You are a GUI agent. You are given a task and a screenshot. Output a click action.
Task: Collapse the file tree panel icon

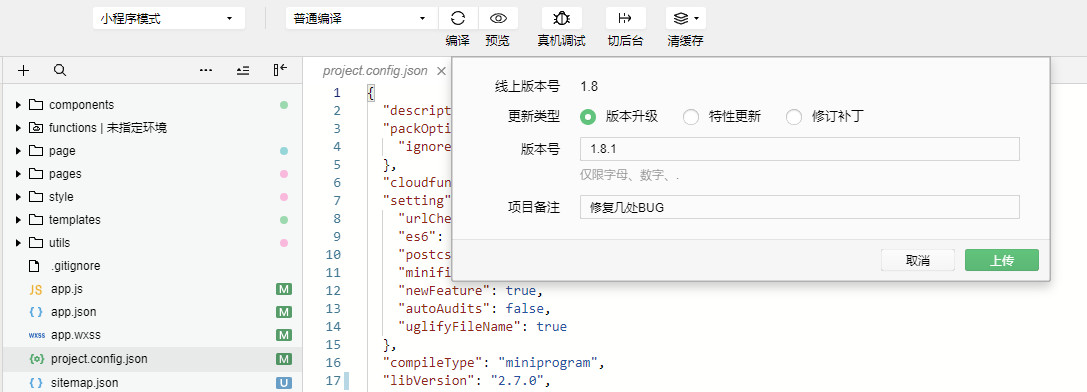(x=280, y=70)
